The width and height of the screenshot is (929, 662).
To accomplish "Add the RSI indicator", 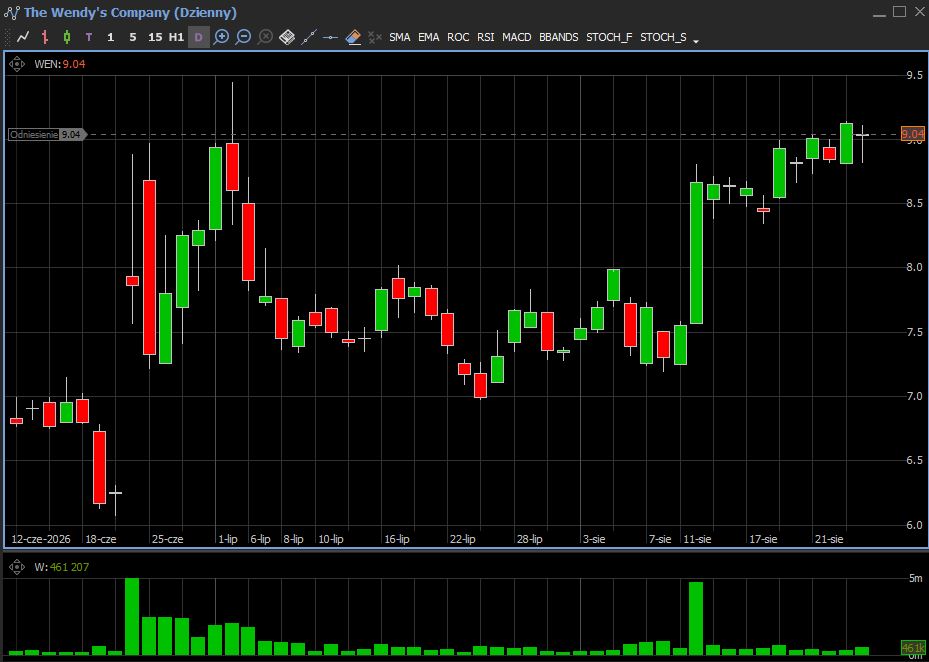I will point(486,37).
